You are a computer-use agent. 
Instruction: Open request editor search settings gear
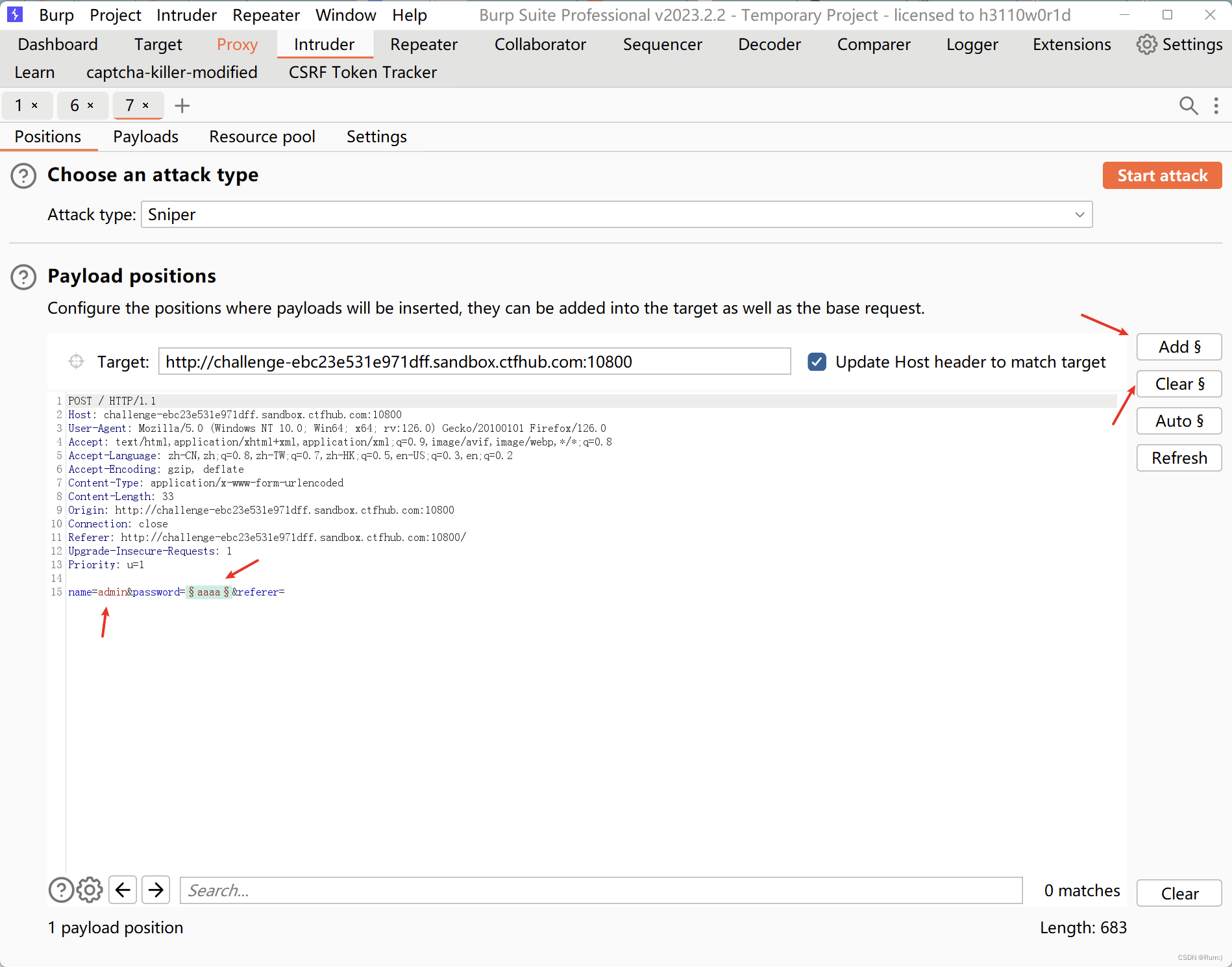click(90, 890)
